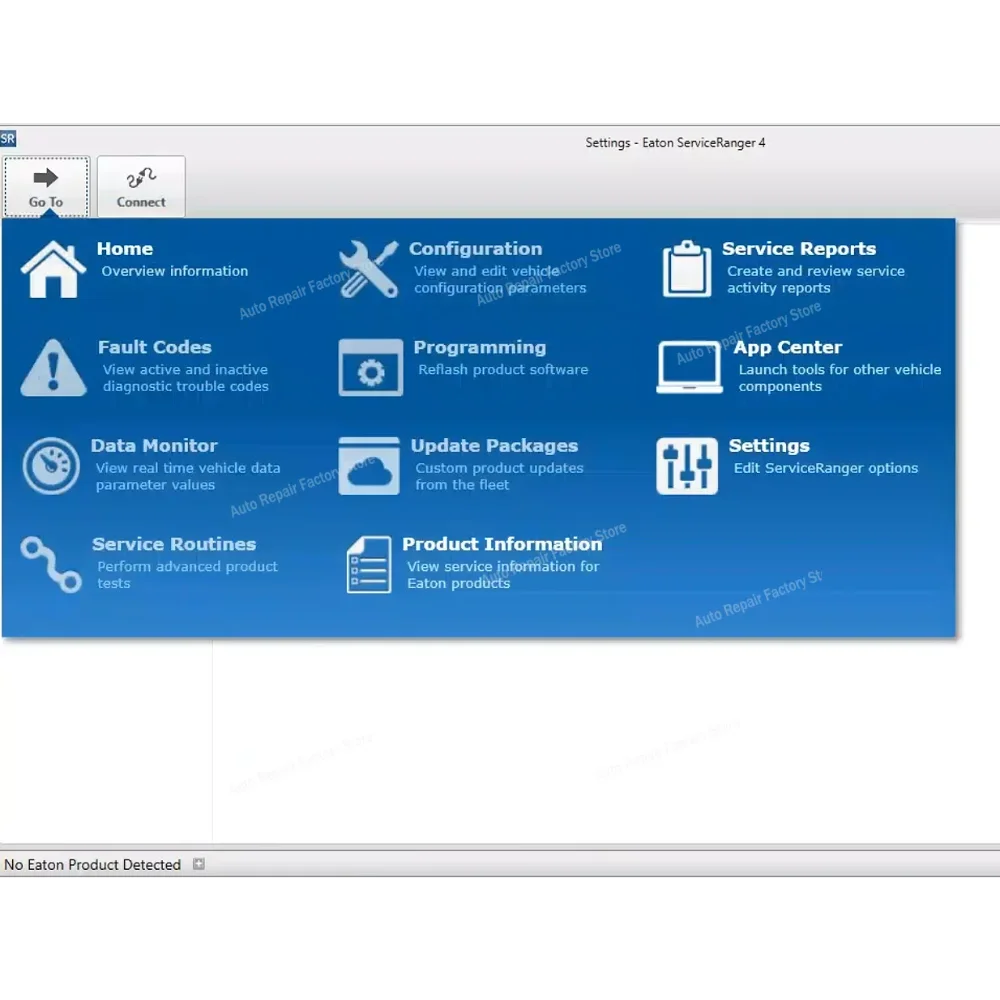Click the Service Reports clipboard icon
The image size is (1000, 1000).
(x=686, y=269)
